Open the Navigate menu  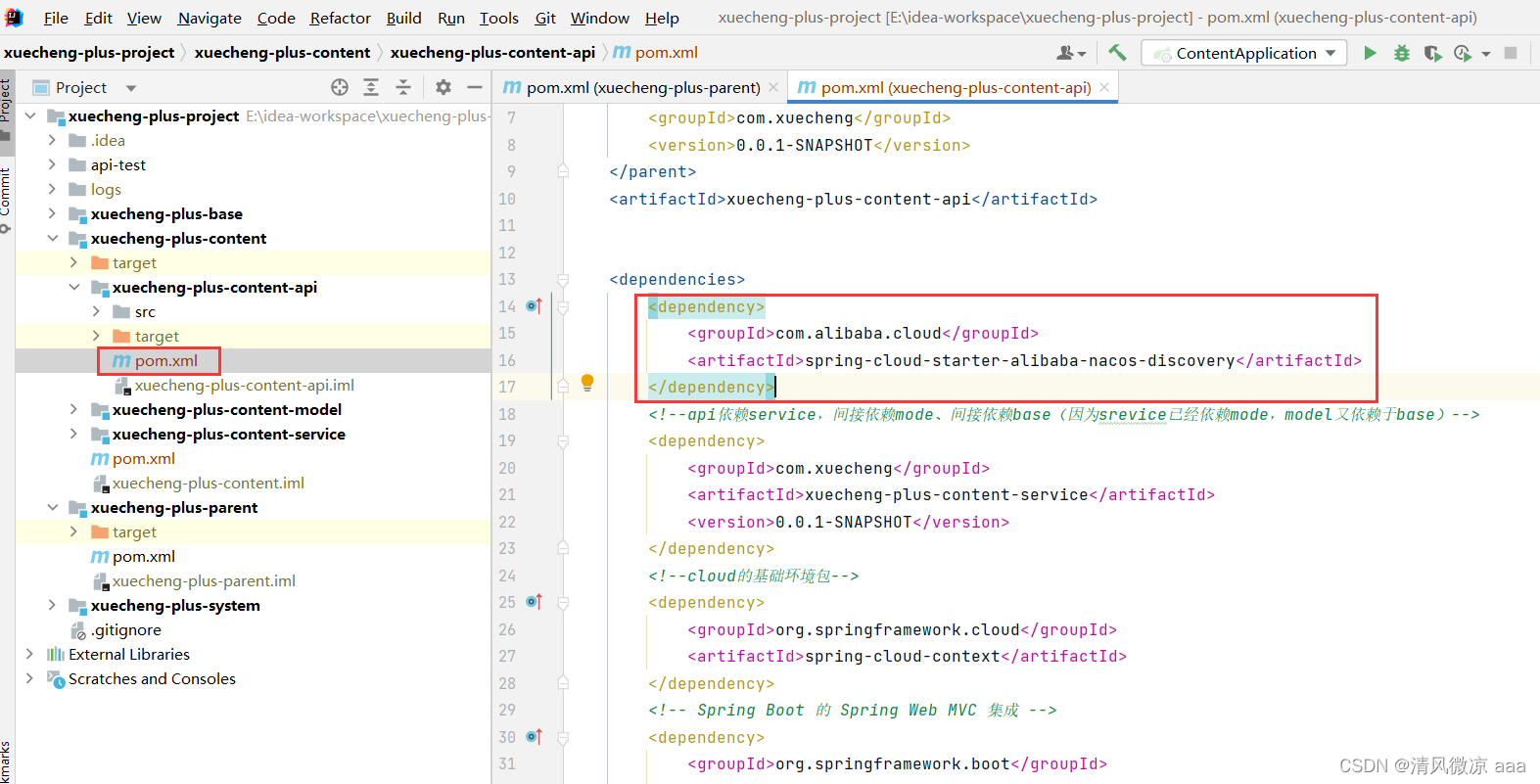(210, 18)
